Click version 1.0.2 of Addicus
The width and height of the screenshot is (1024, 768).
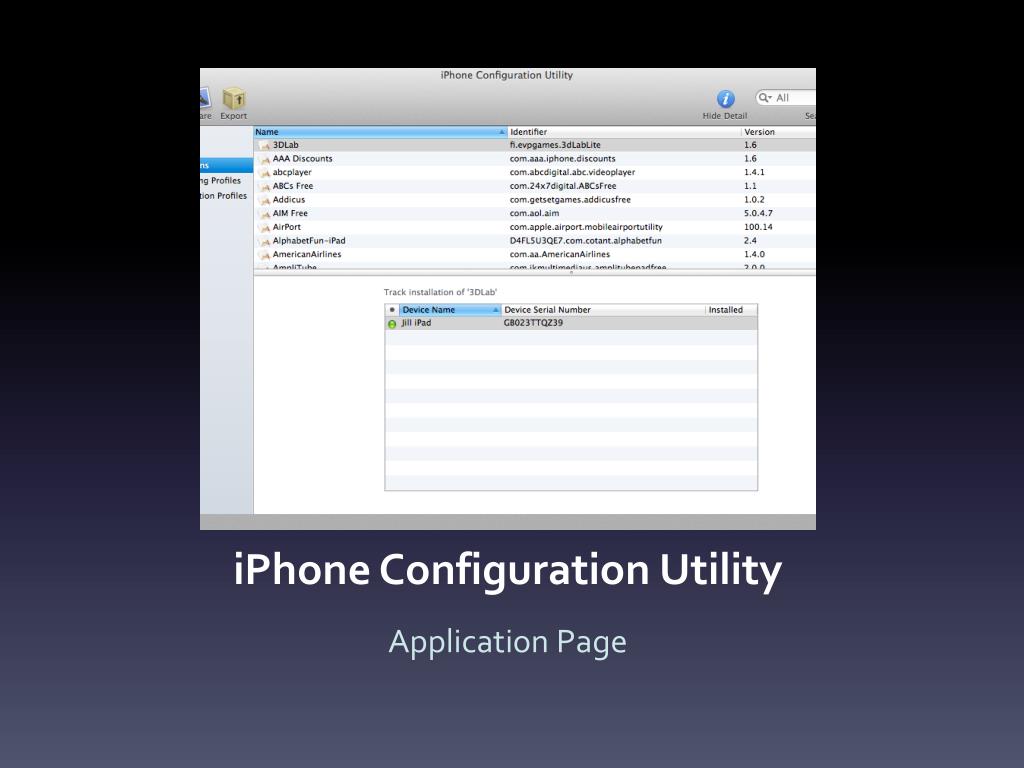(x=754, y=200)
